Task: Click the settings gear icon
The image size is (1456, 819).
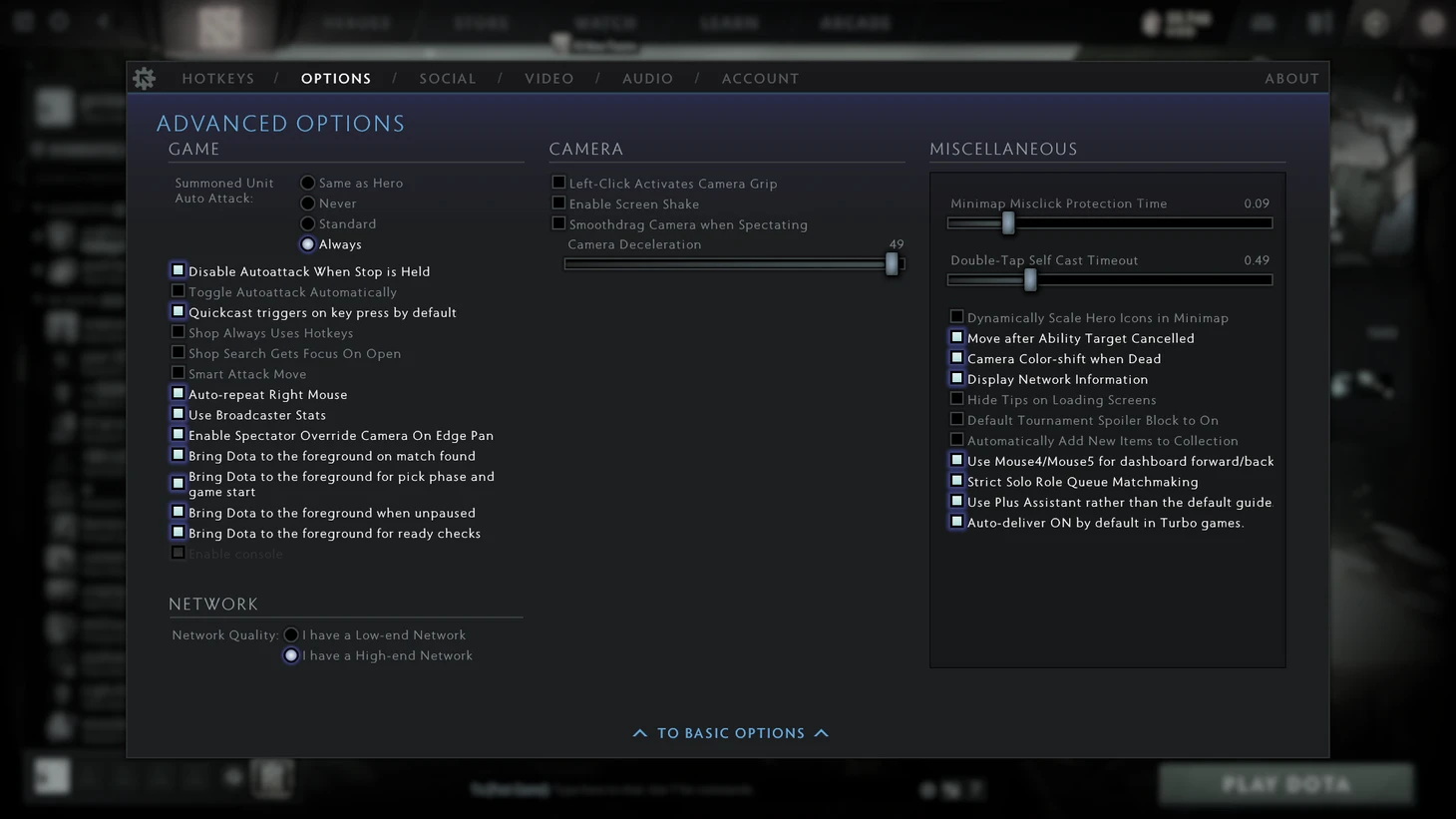Action: coord(145,79)
